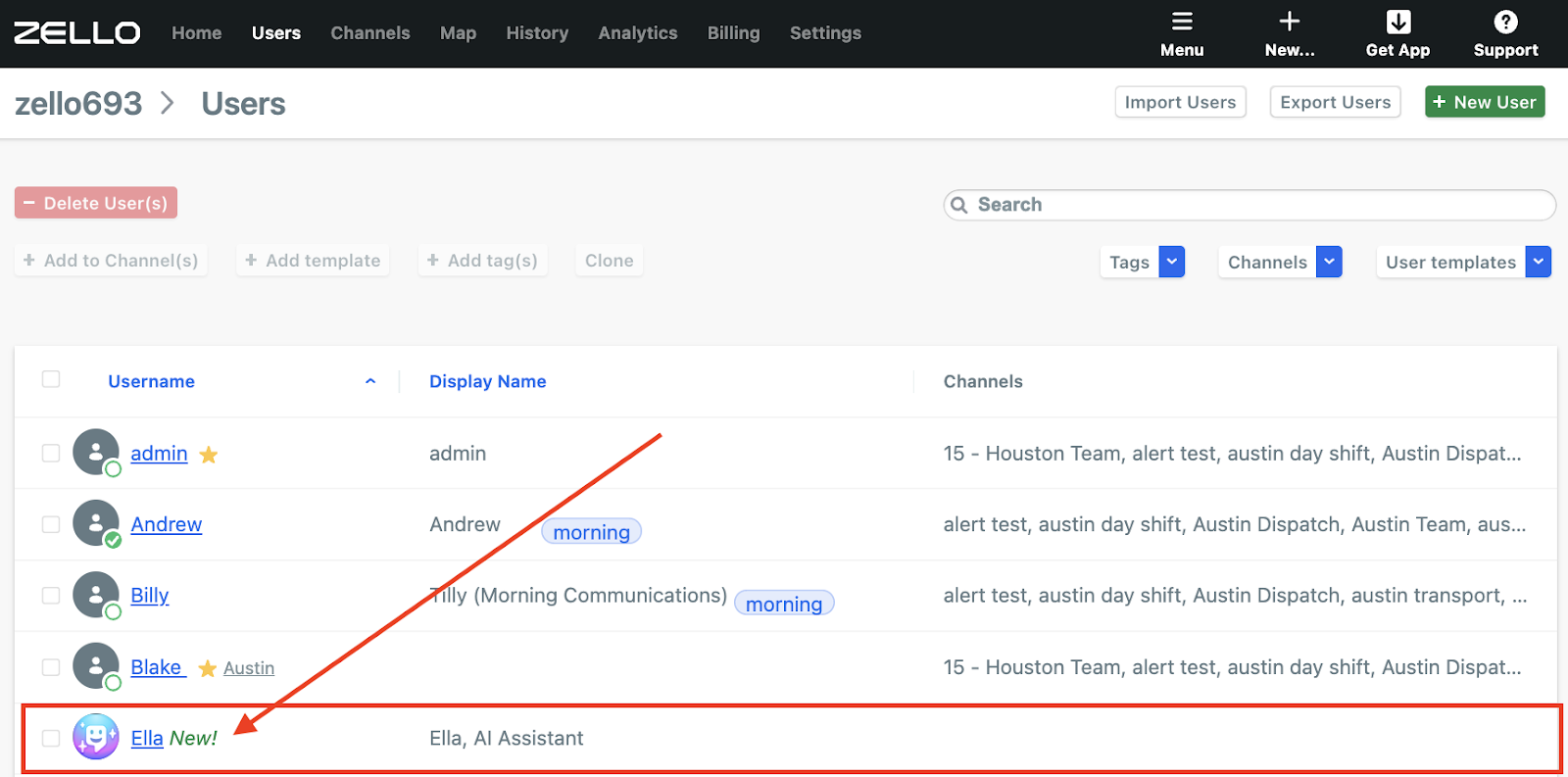Click 'Ella, AI Assistant' display name
The height and width of the screenshot is (777, 1568).
[507, 738]
